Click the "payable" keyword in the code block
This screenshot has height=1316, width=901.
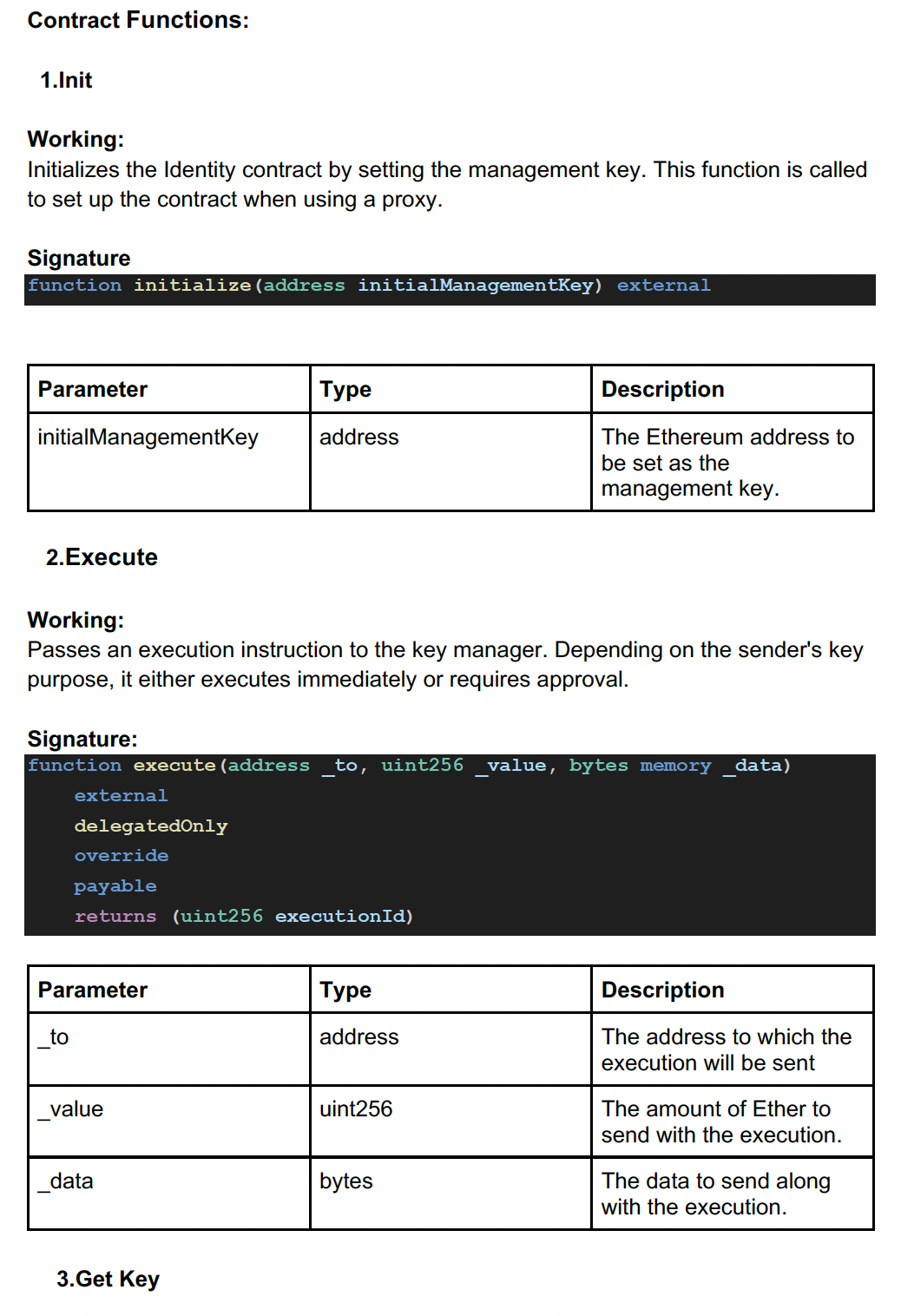[x=115, y=886]
